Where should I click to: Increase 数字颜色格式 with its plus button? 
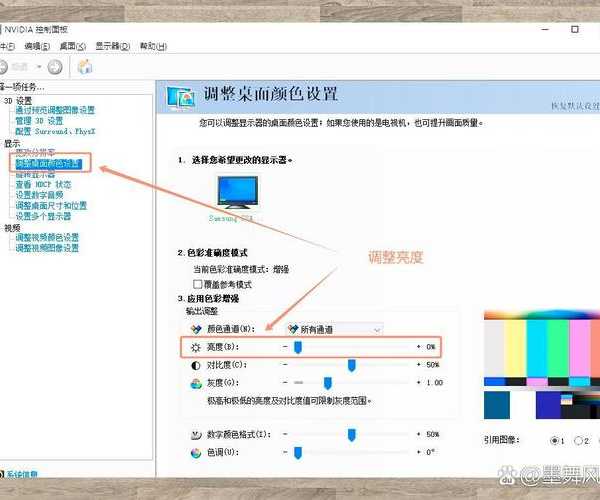pyautogui.click(x=419, y=434)
